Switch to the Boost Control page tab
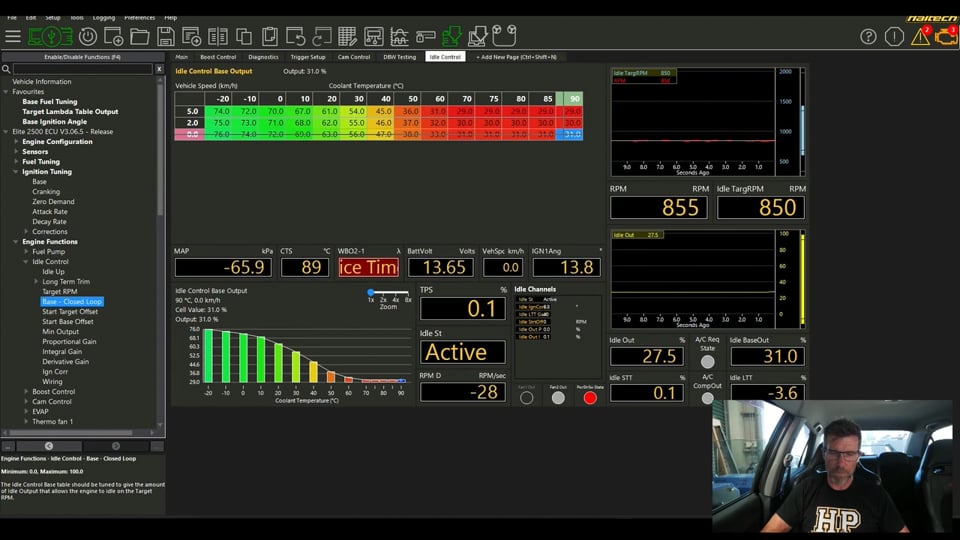 click(218, 57)
